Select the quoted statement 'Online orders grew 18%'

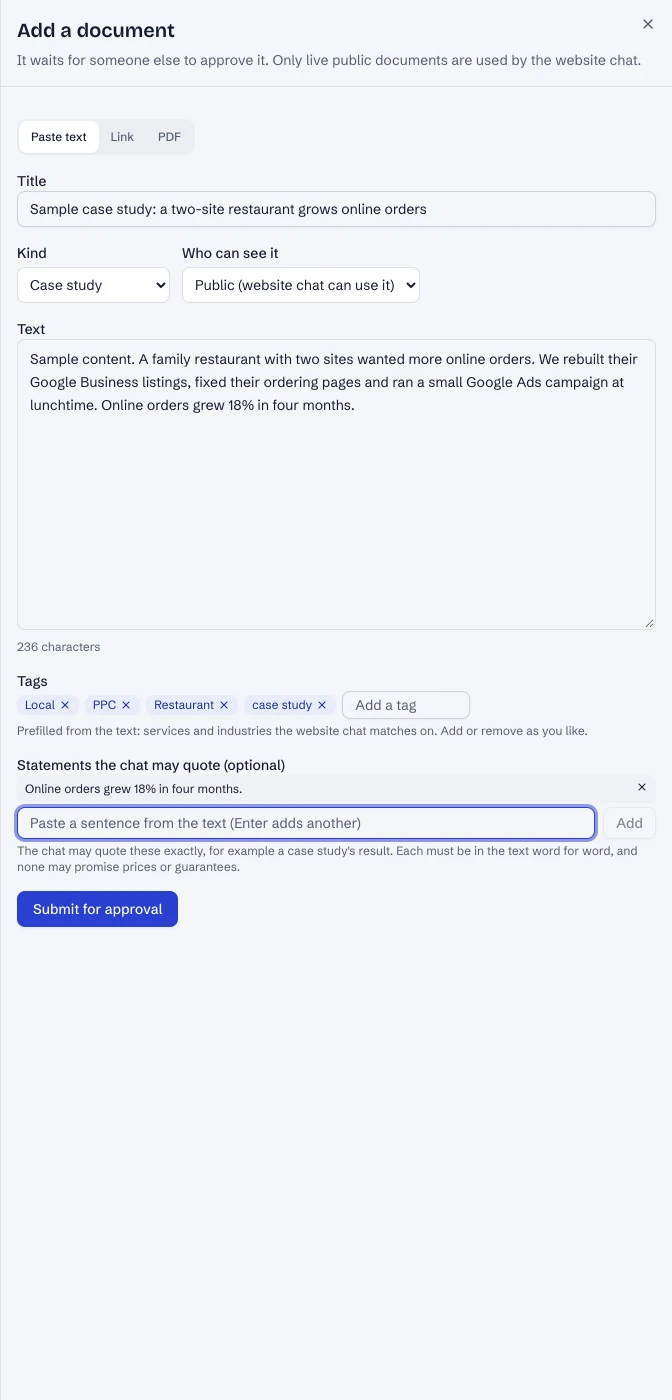[133, 789]
